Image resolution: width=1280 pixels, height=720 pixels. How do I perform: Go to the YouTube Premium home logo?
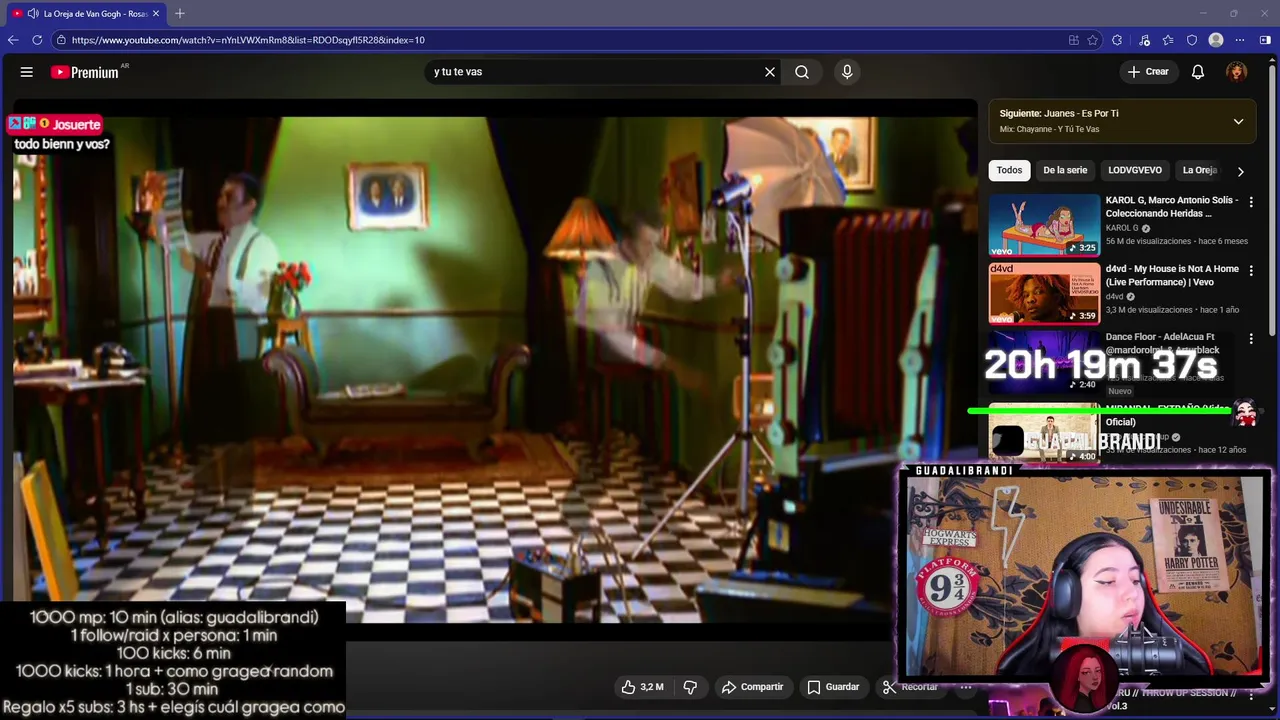[x=85, y=72]
